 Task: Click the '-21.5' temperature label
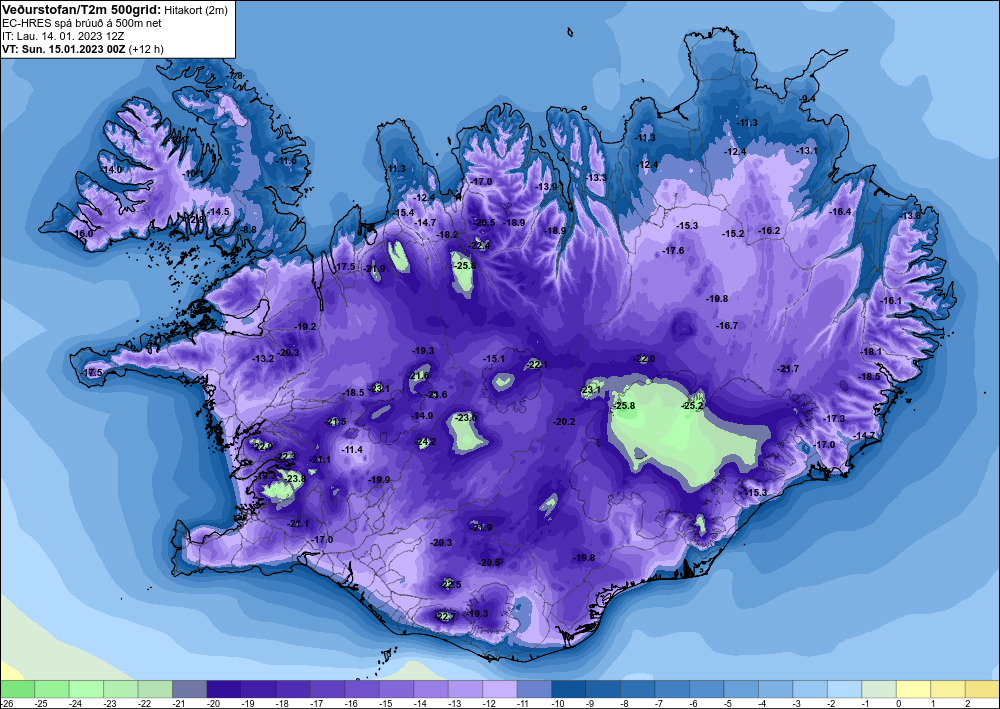[x=336, y=422]
